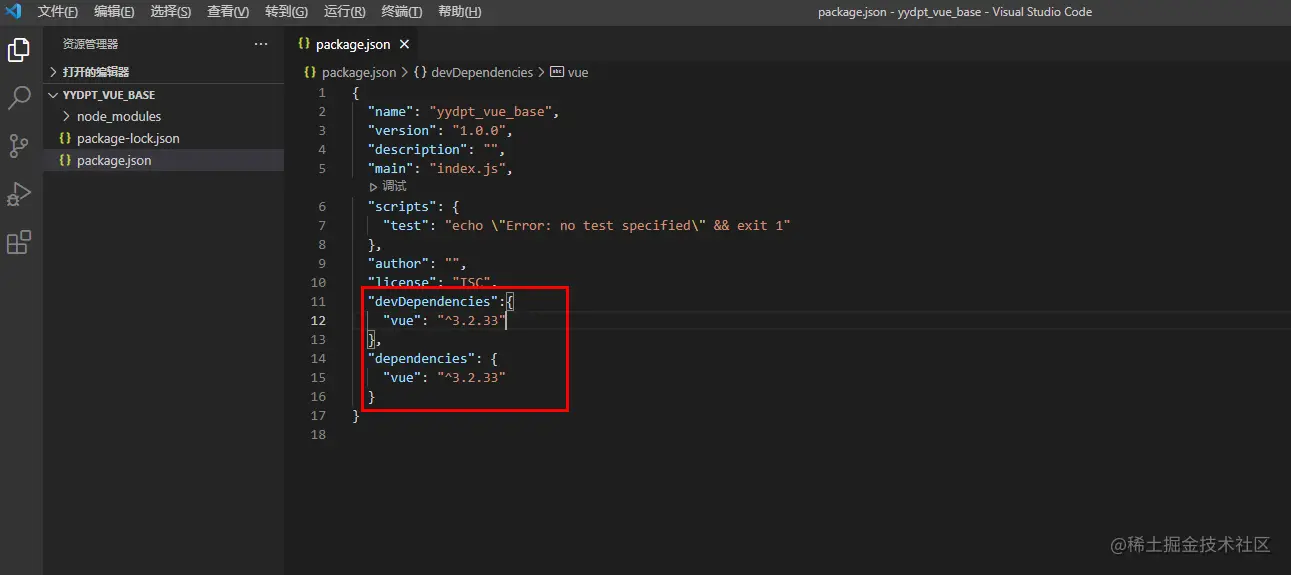Viewport: 1291px width, 575px height.
Task: Click the "author" key on line 9
Action: (x=399, y=263)
